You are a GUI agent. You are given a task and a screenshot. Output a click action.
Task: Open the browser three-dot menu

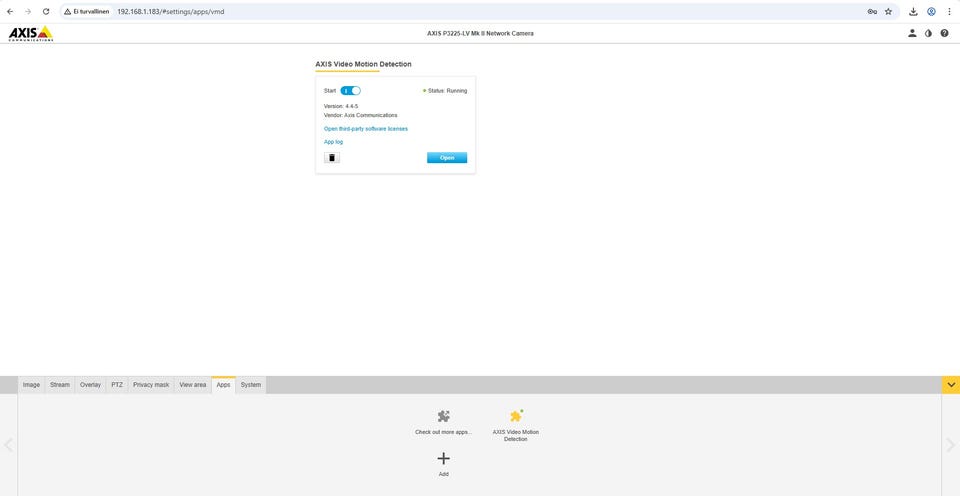click(x=949, y=12)
